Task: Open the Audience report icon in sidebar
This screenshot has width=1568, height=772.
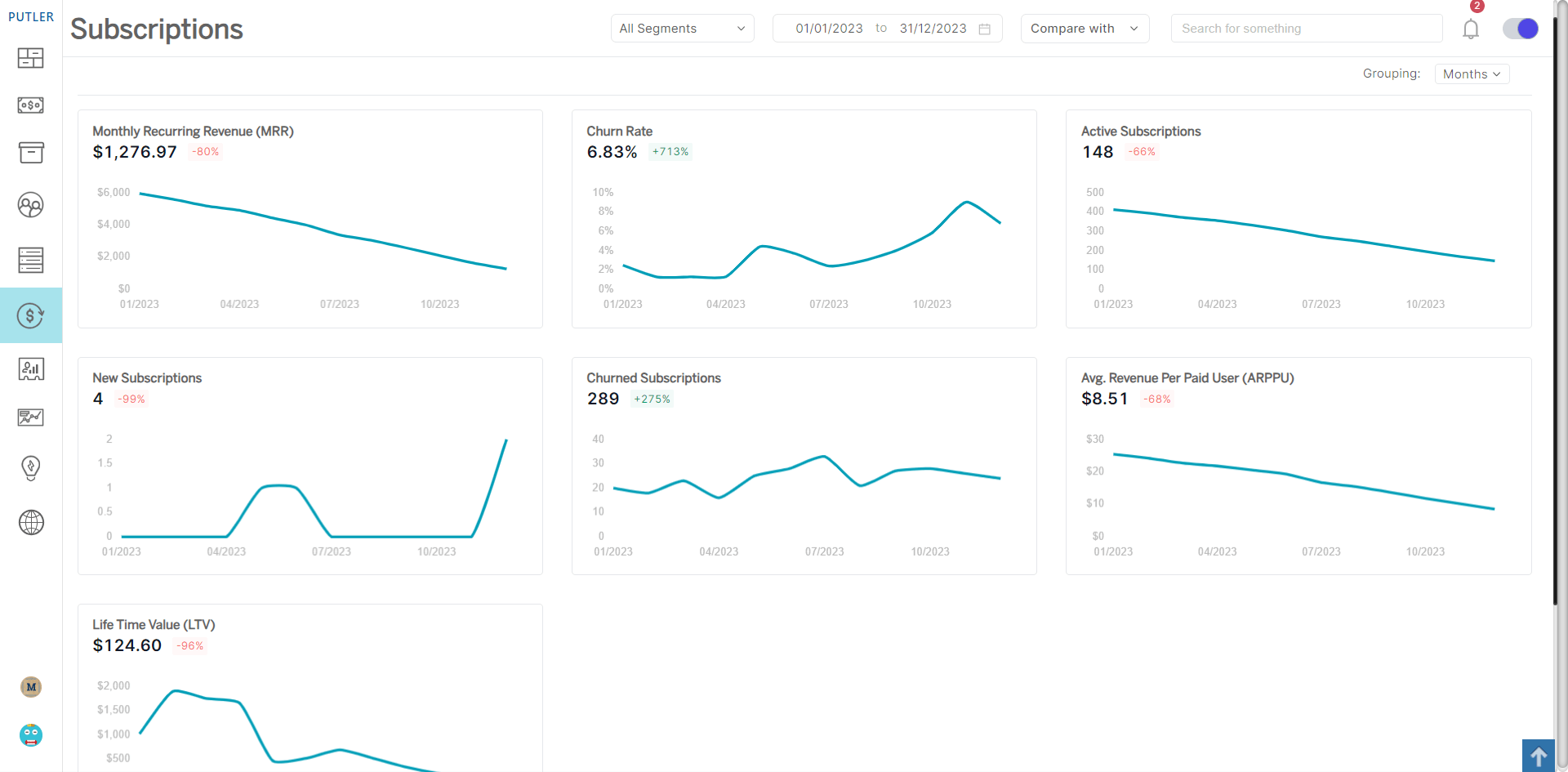Action: [31, 369]
